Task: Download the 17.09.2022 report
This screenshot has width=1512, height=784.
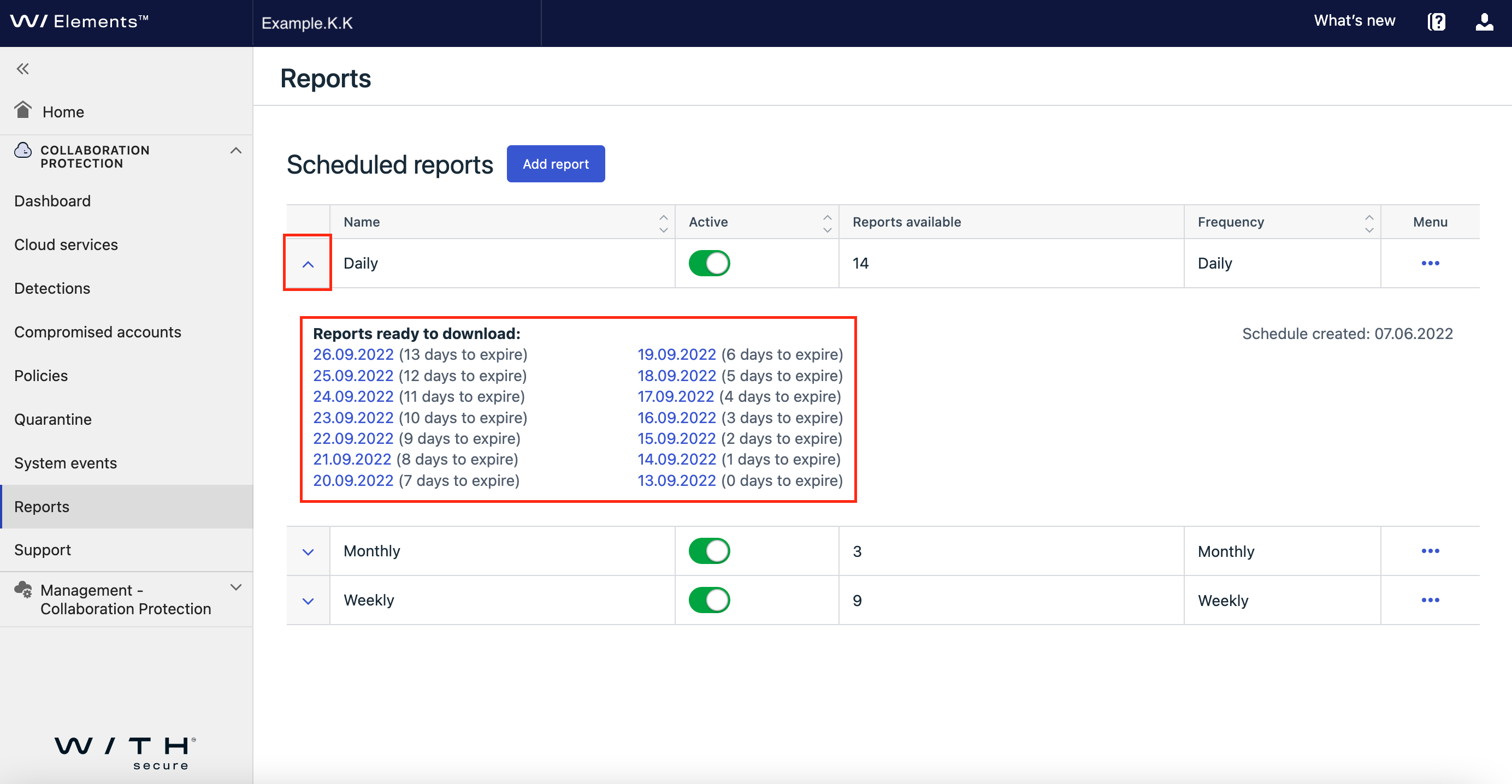Action: coord(676,396)
